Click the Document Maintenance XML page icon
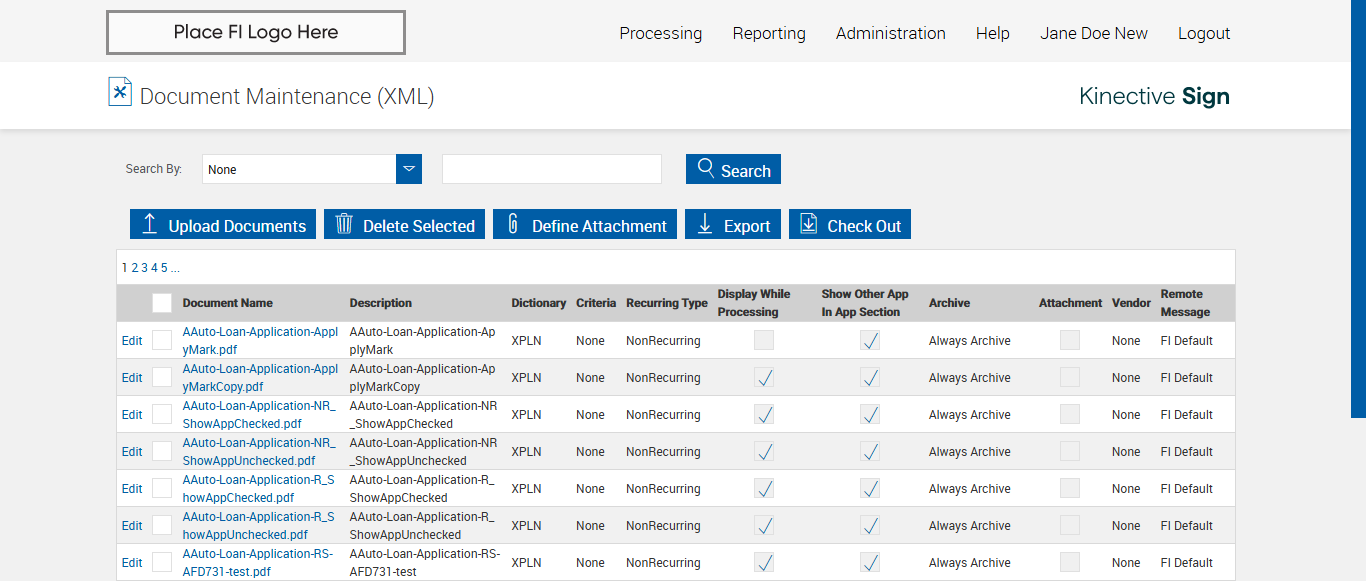 tap(120, 92)
